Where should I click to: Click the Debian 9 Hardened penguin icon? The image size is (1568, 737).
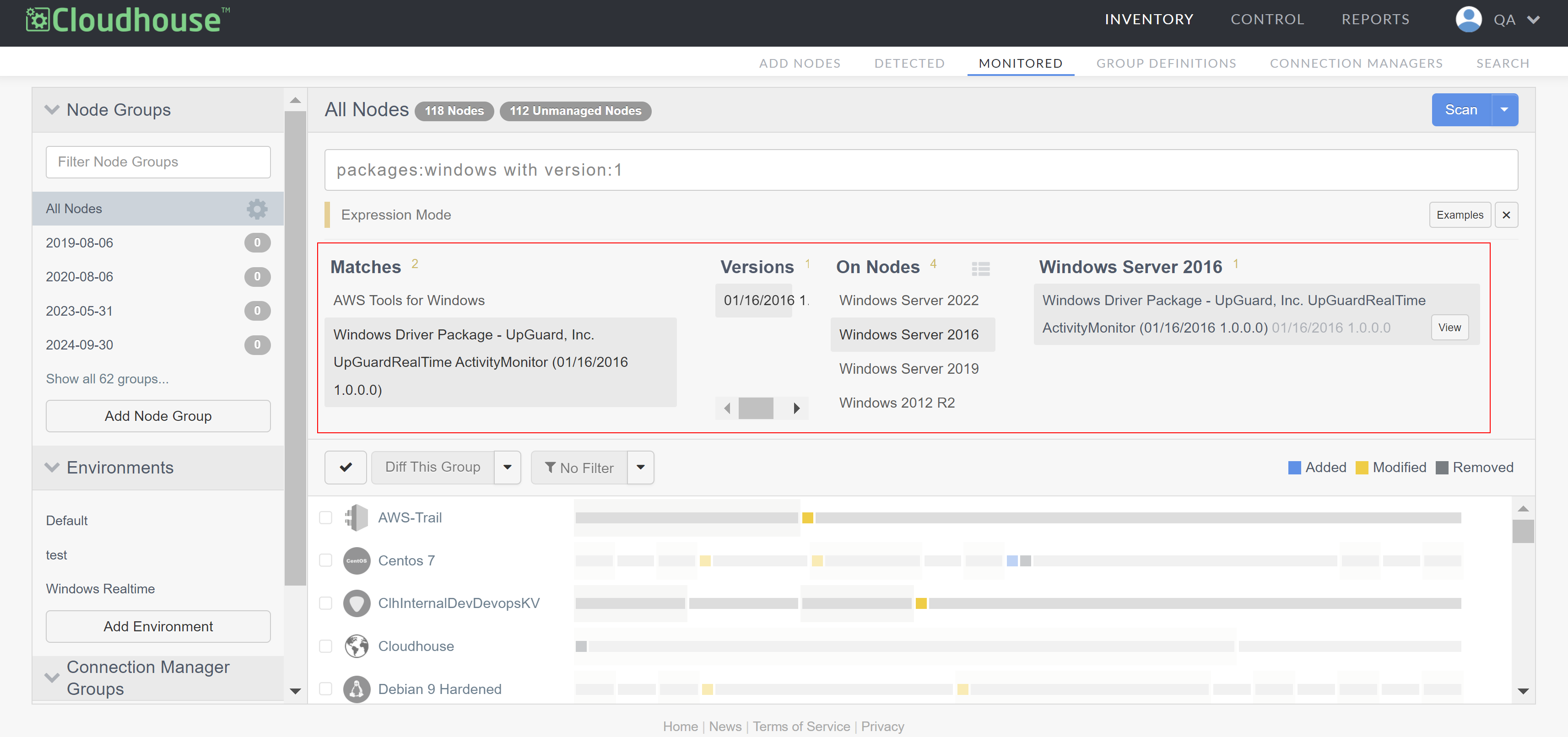point(356,689)
